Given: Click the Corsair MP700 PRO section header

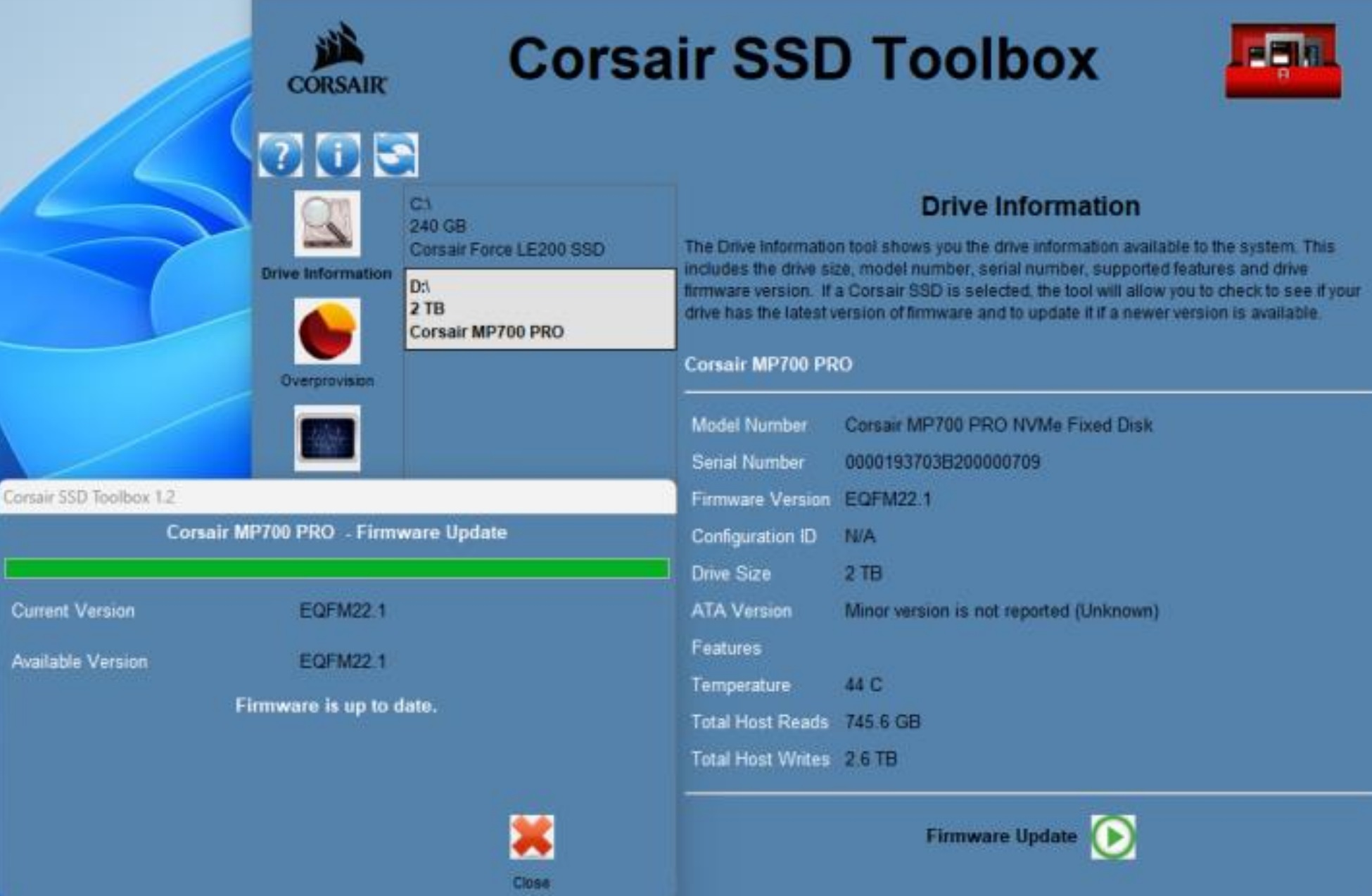Looking at the screenshot, I should pos(768,365).
